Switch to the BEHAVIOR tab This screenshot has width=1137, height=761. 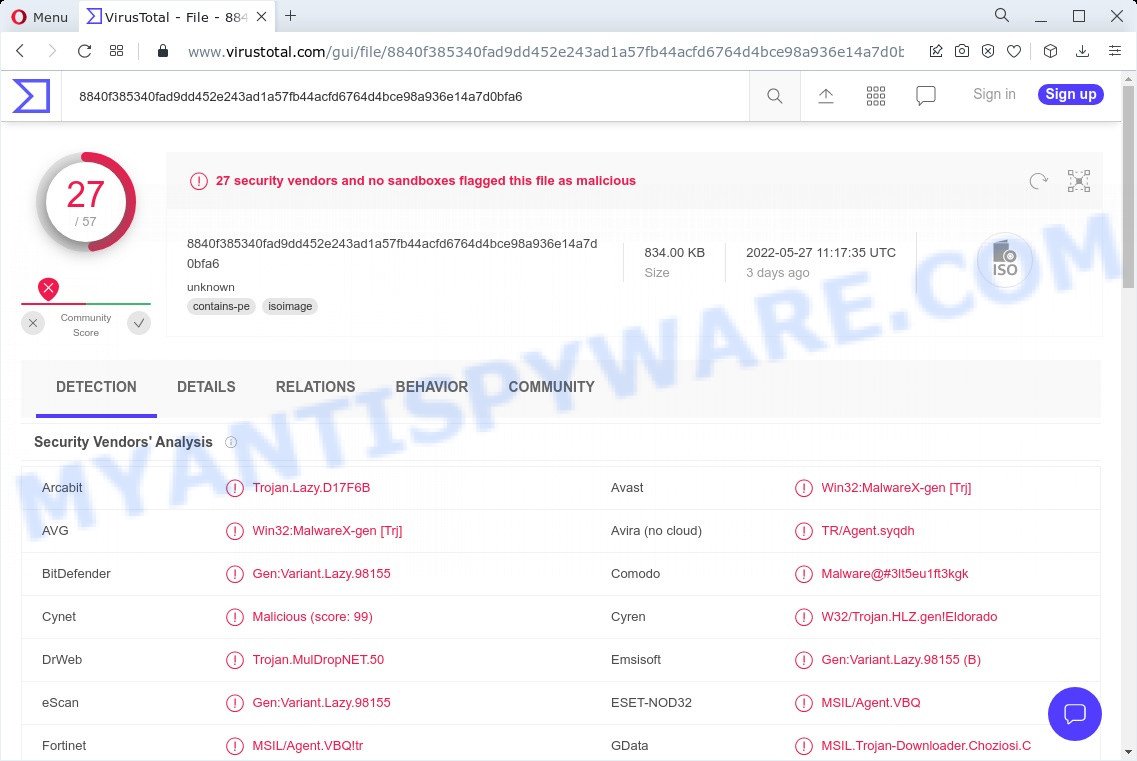pos(431,387)
